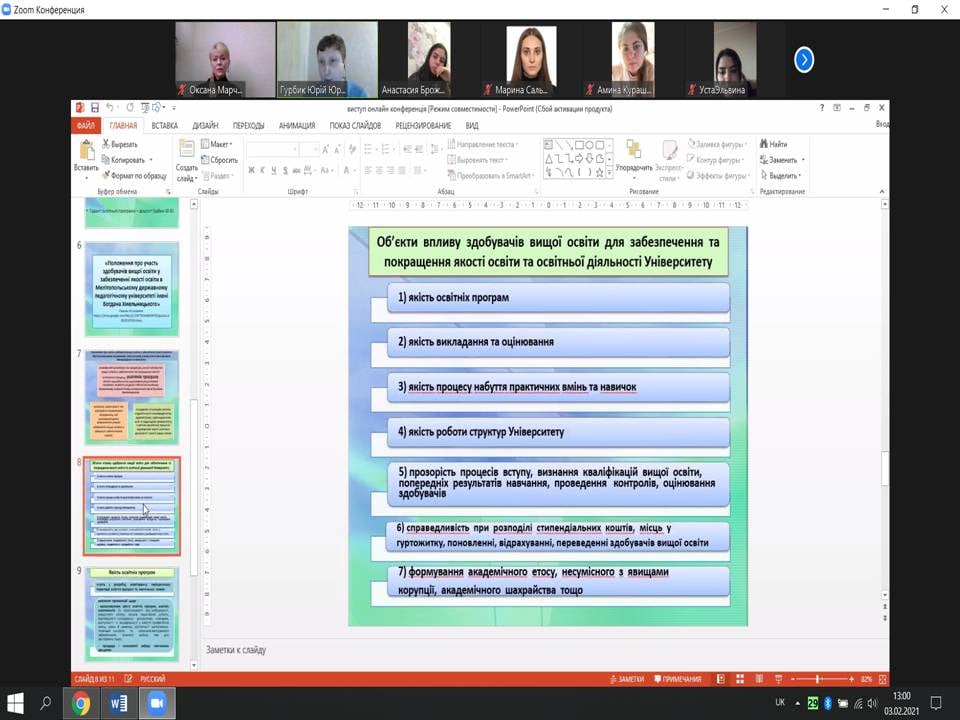Click the Arrange (Упорядочить) icon
Screen dimensions: 960x720
[633, 150]
